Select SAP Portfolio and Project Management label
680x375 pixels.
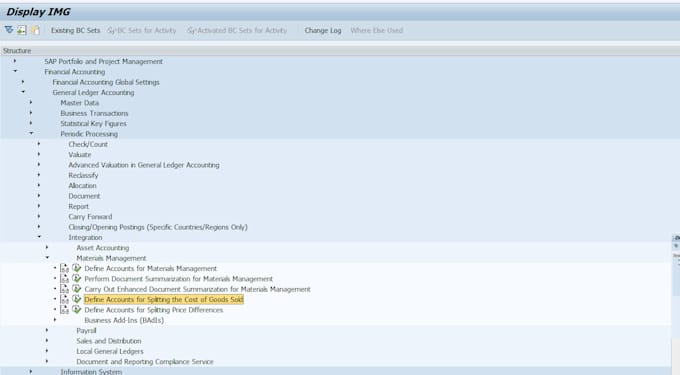tap(104, 62)
